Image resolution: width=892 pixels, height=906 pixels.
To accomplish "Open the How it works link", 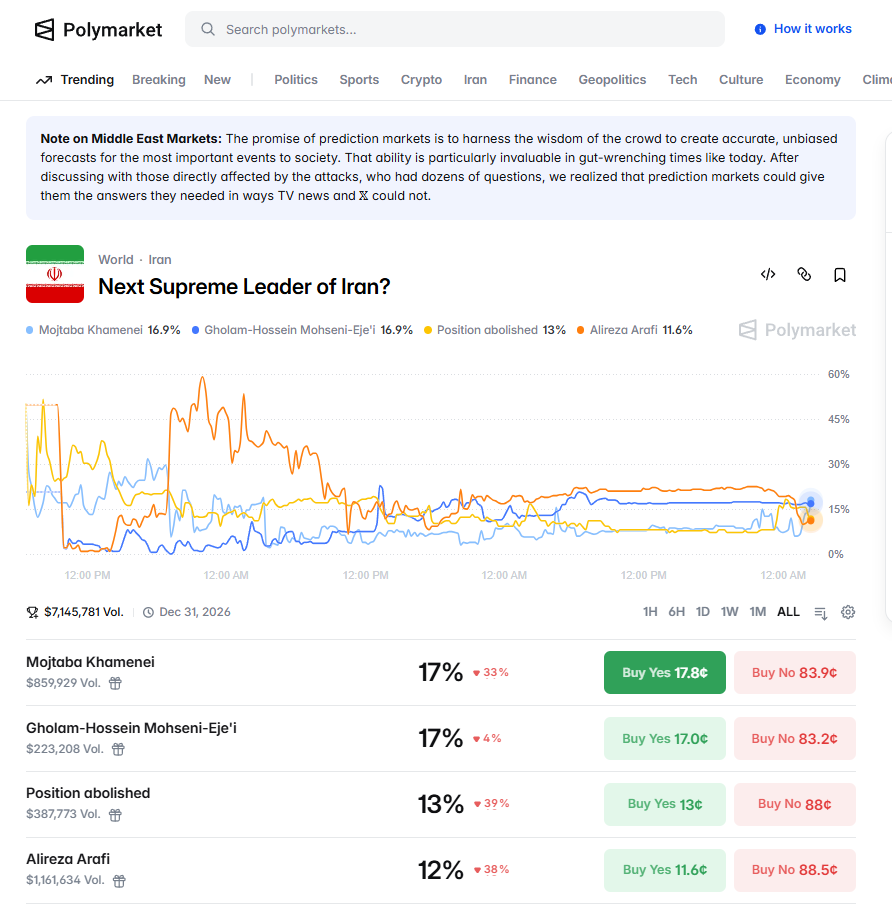I will tap(803, 29).
